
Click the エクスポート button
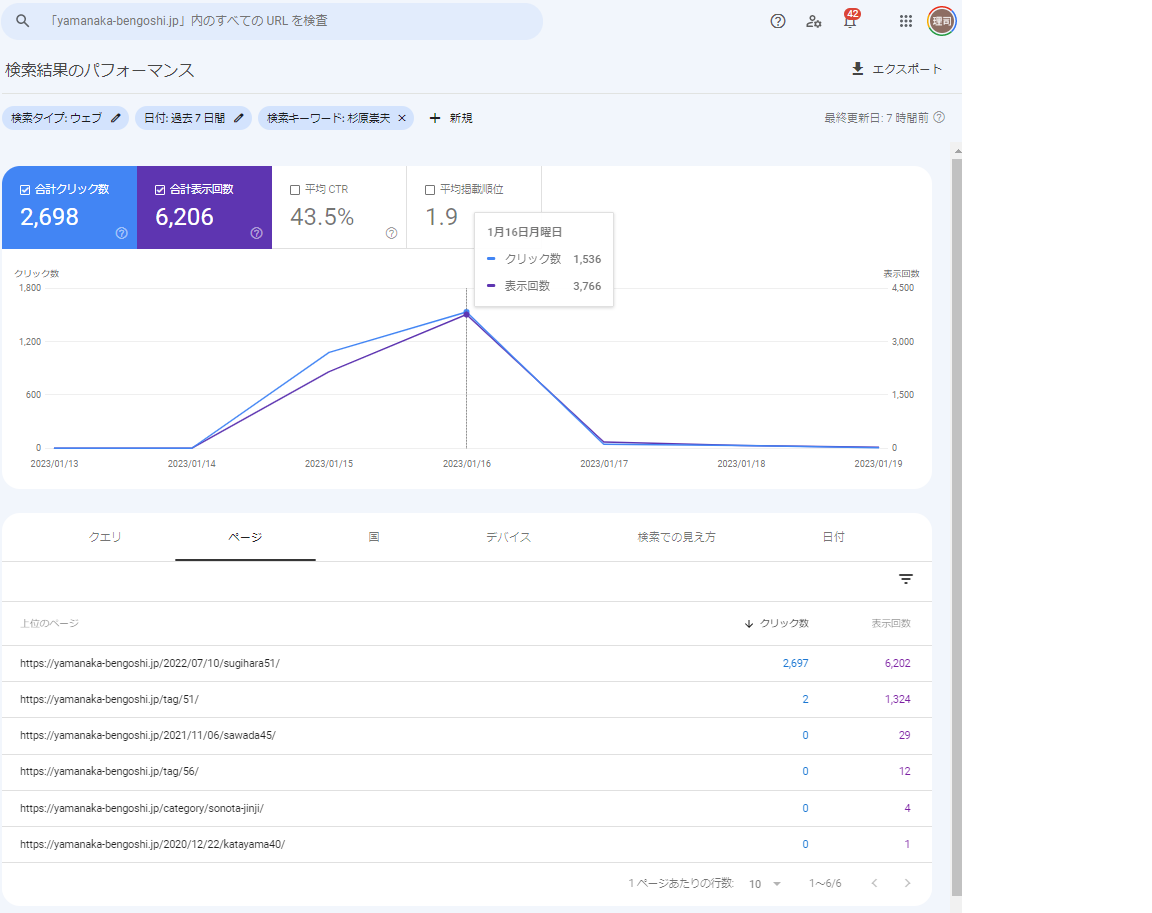tap(896, 69)
